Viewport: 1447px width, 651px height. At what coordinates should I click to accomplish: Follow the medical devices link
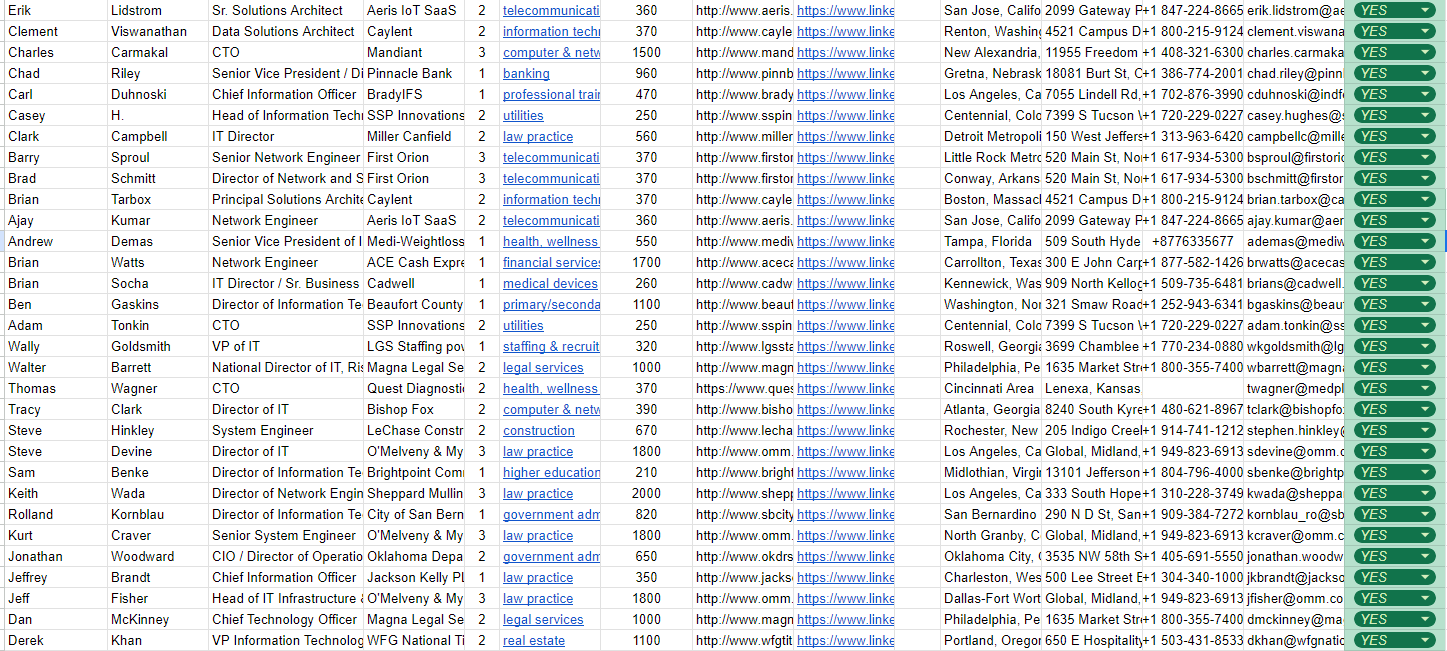pos(550,283)
